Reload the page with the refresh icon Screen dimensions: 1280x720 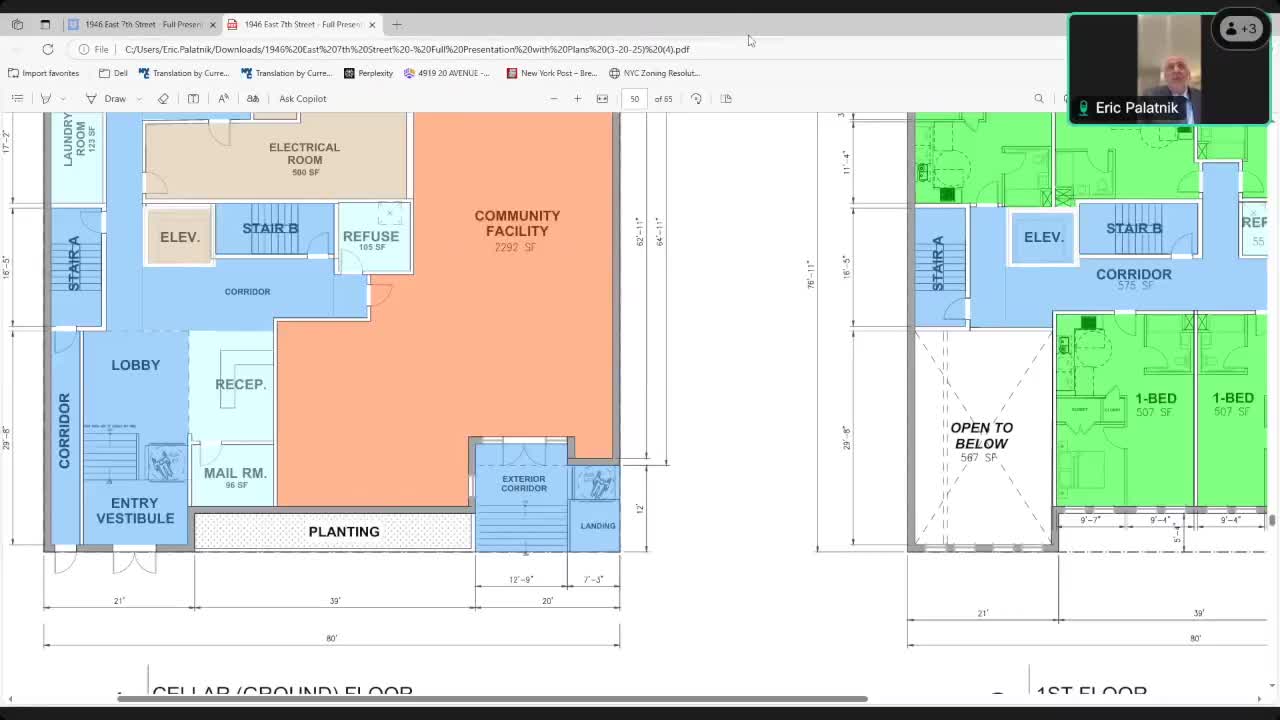tap(47, 49)
